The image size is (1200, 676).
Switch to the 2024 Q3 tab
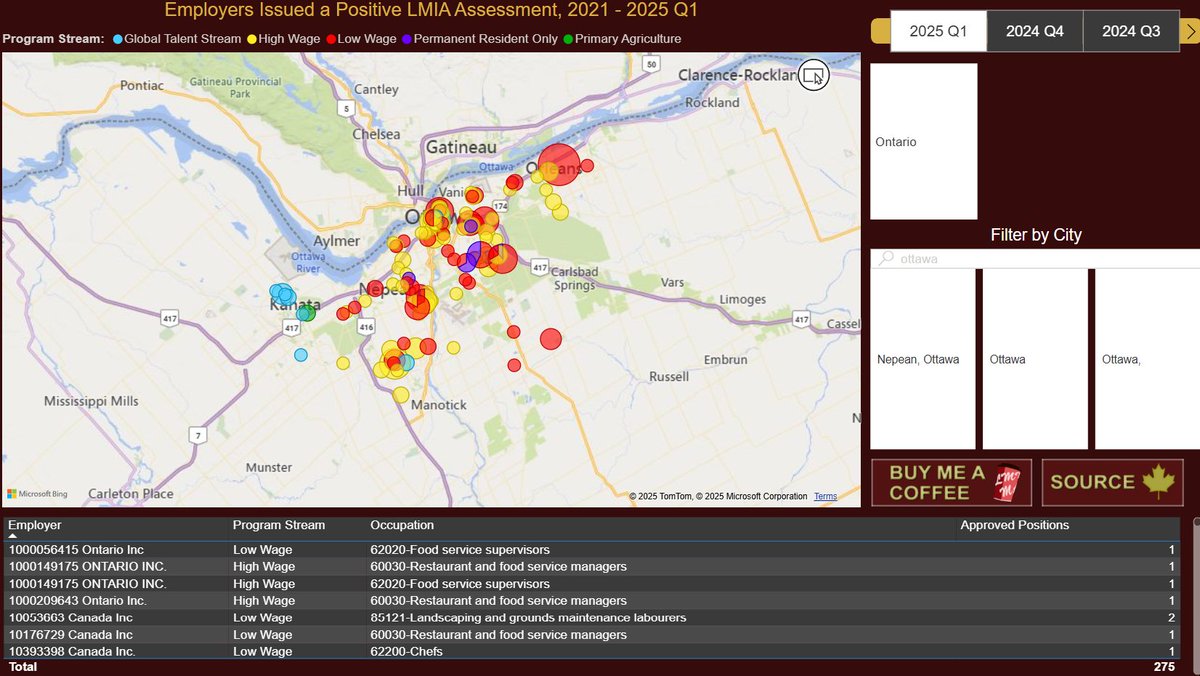pos(1131,31)
